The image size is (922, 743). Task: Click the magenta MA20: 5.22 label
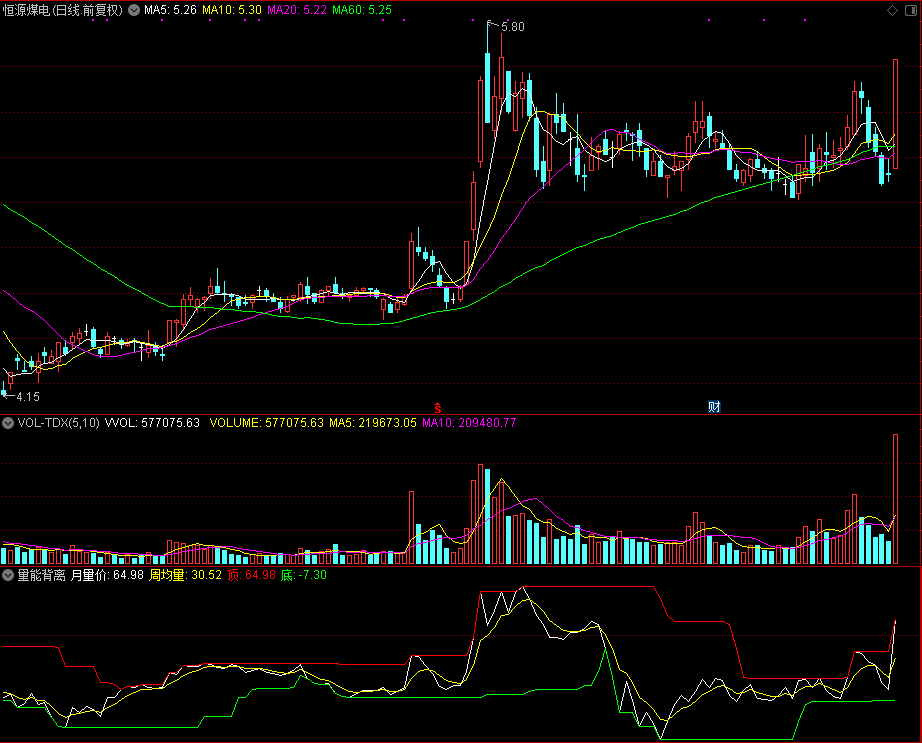click(x=296, y=10)
